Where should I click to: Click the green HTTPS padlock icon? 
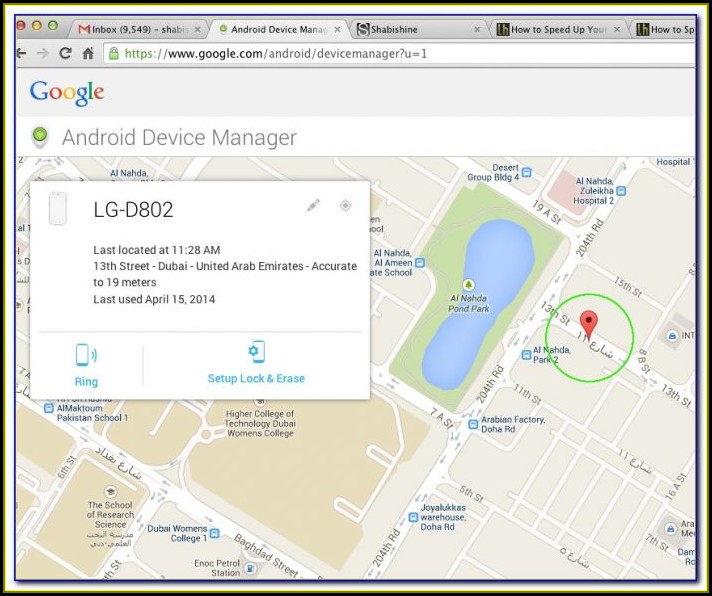(x=113, y=53)
